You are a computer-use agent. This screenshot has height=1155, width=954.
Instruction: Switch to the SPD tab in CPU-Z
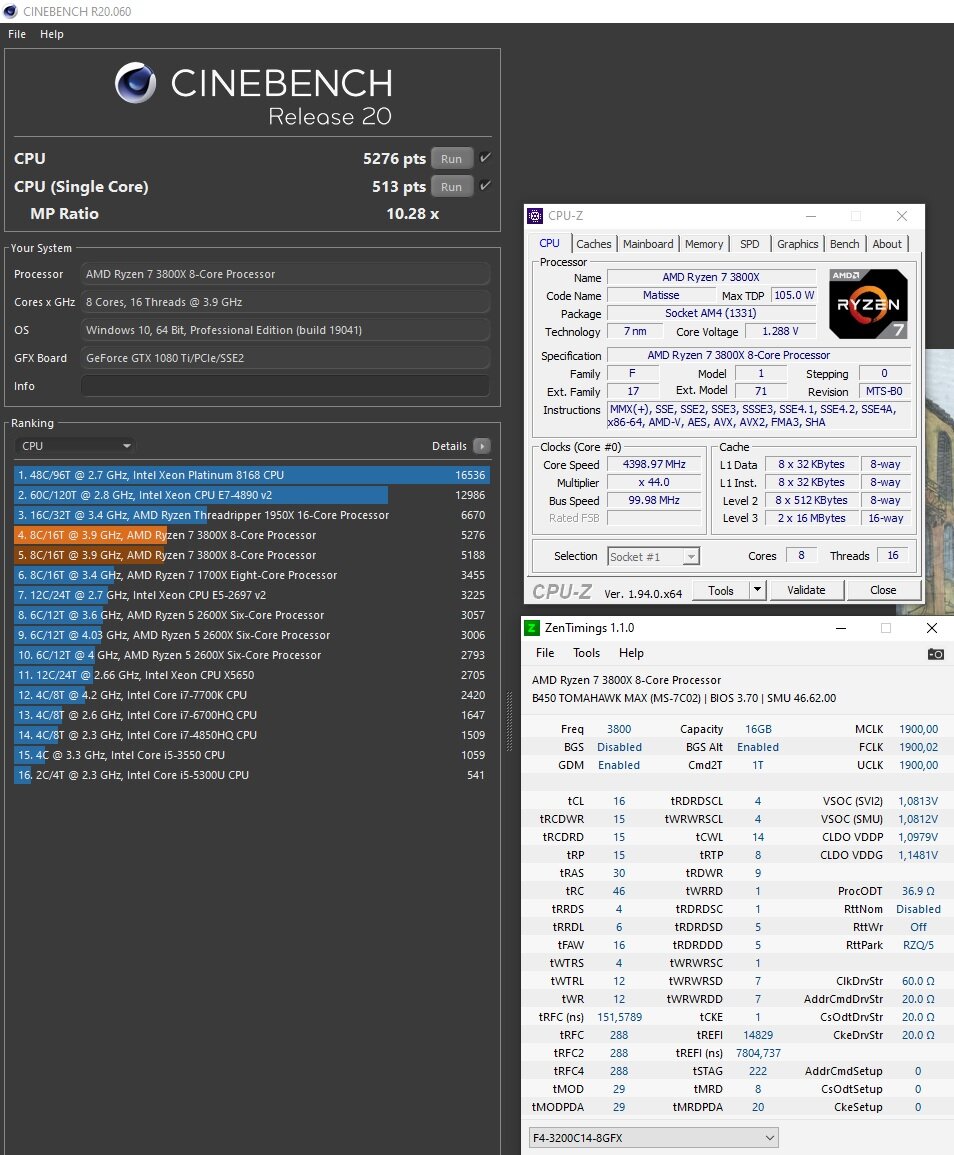(x=750, y=244)
